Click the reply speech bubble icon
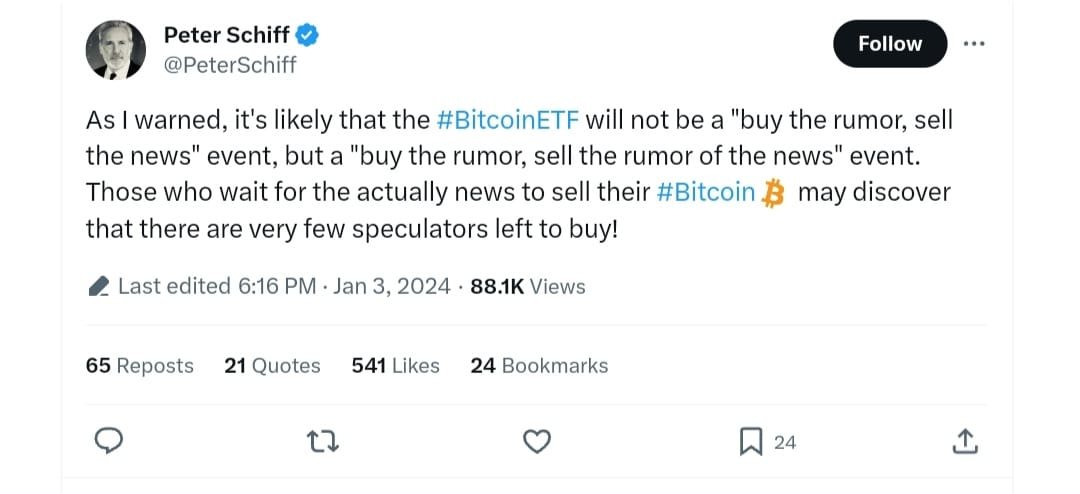 tap(109, 441)
